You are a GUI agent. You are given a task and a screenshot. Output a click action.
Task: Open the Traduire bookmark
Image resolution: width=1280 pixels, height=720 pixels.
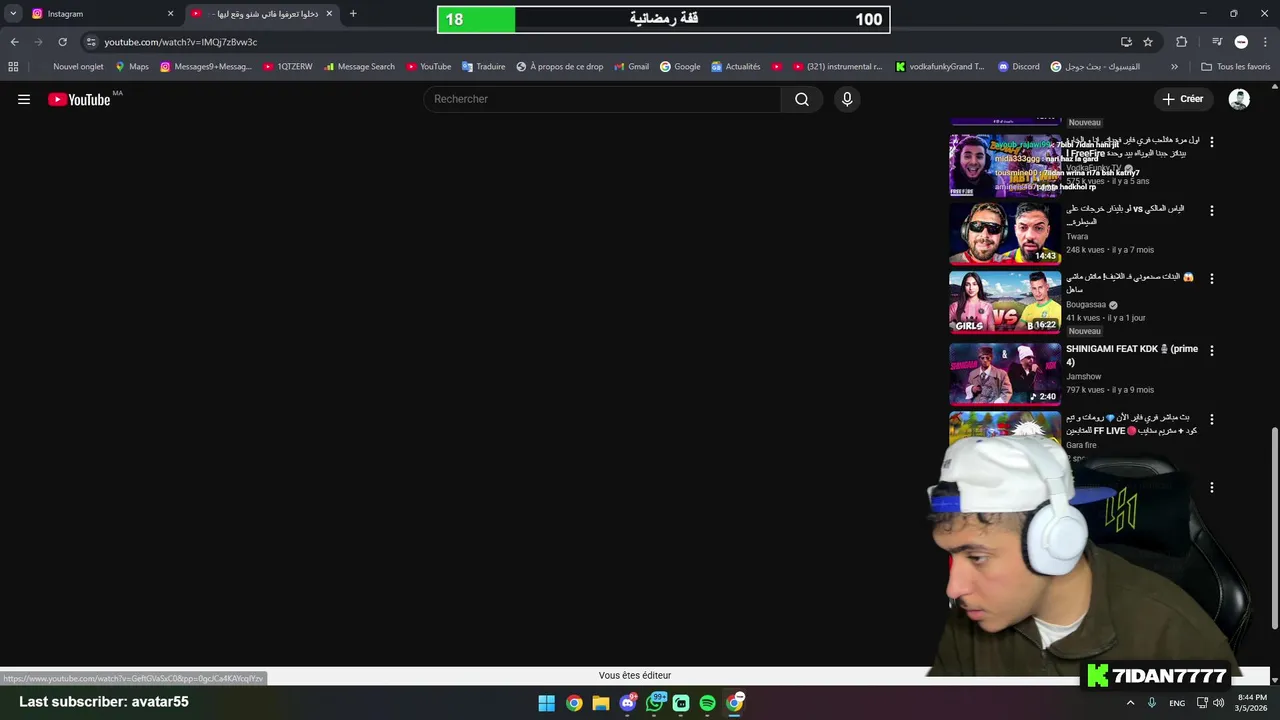click(x=483, y=67)
